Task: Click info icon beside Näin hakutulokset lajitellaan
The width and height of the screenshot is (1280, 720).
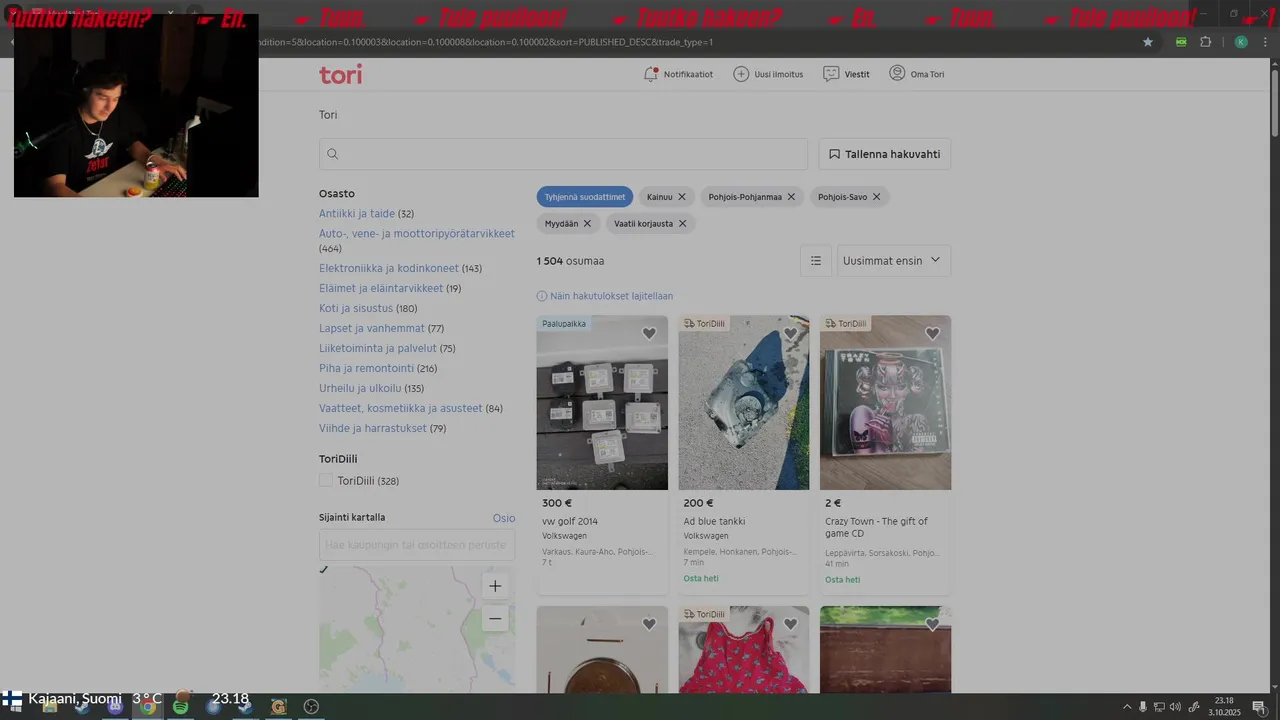Action: point(542,296)
